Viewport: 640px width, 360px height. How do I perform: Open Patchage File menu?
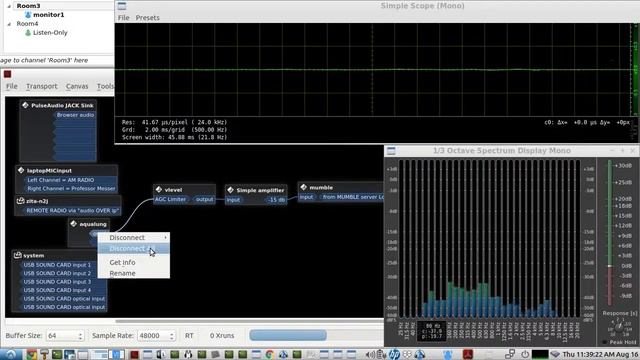(x=11, y=86)
